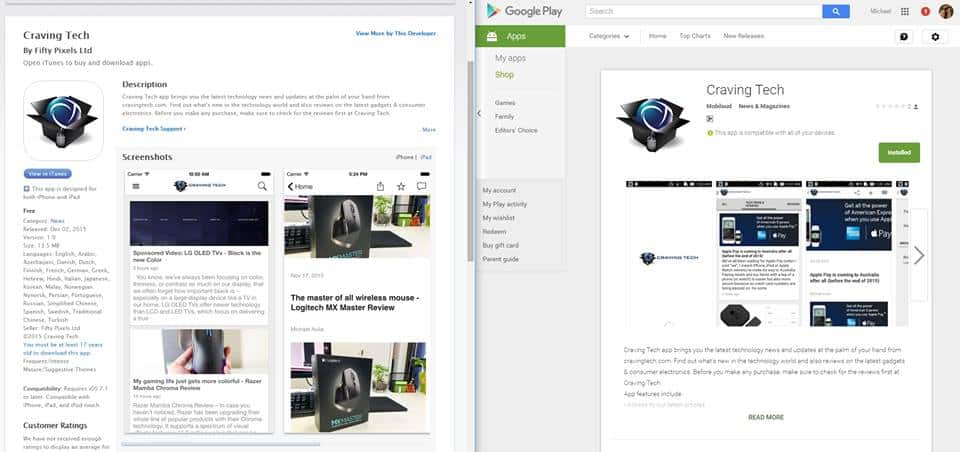Click View More by This Developer

(x=396, y=33)
